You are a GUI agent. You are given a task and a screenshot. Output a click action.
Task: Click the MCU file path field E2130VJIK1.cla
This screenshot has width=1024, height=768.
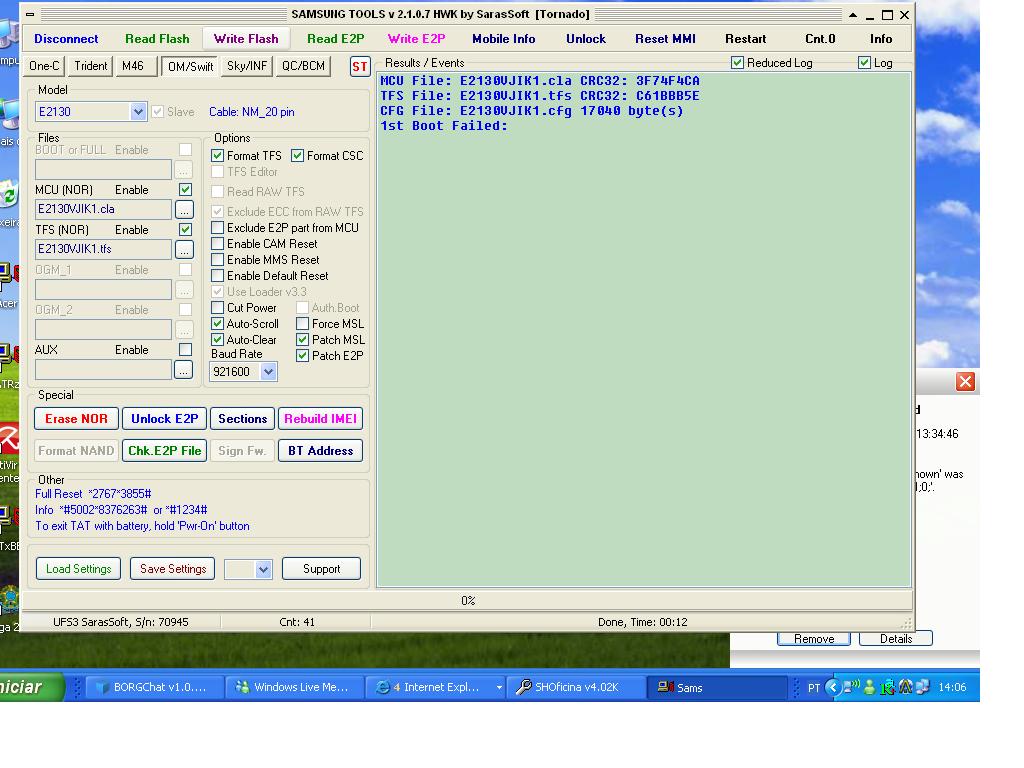point(103,209)
